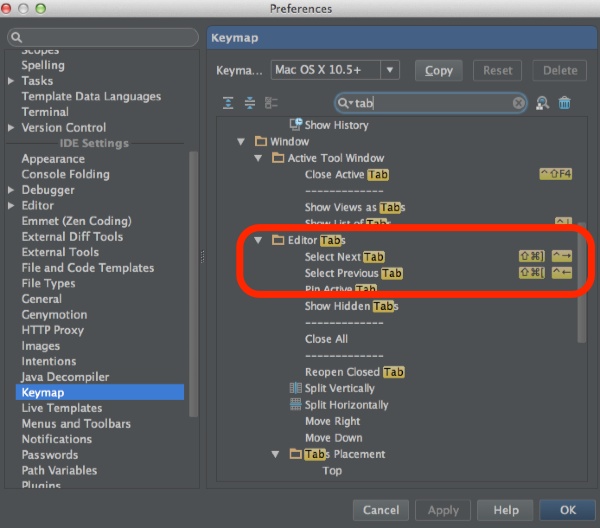Collapse the Editor Tabs folder
The height and width of the screenshot is (528, 600).
[260, 240]
